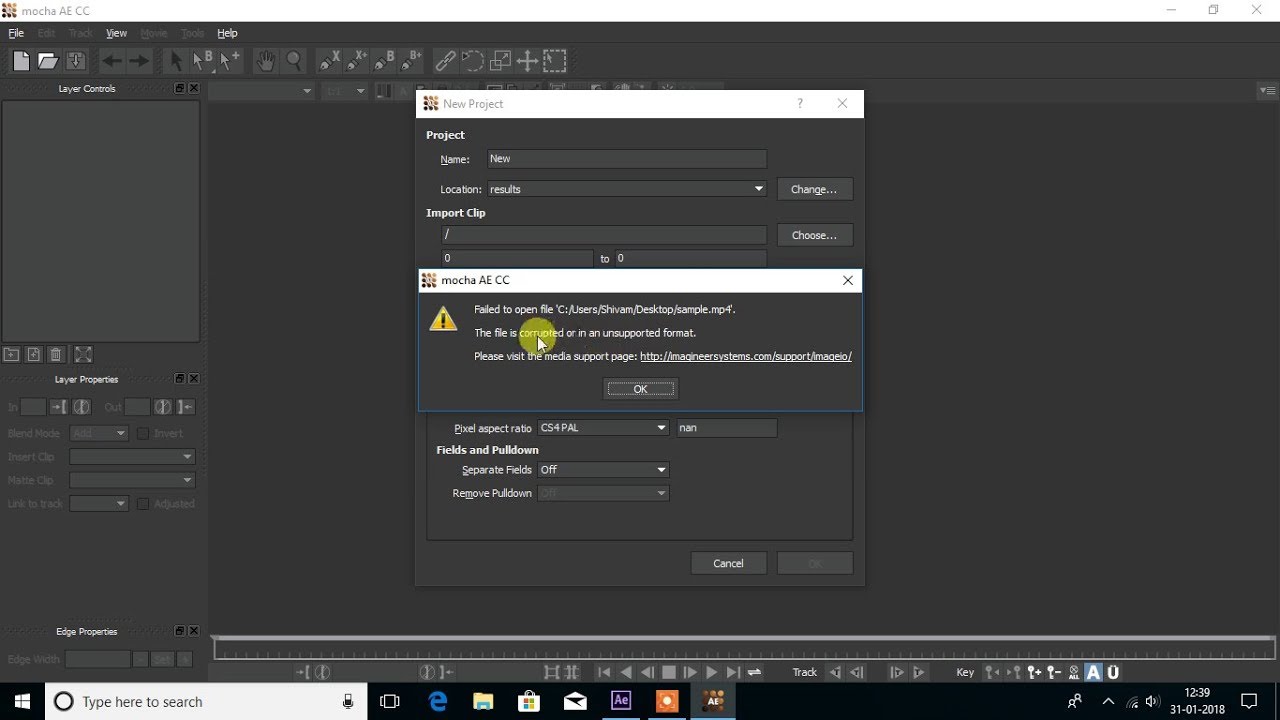Viewport: 1280px width, 720px height.
Task: Click Add Keyframe key-plus icon
Action: pyautogui.click(x=1033, y=673)
